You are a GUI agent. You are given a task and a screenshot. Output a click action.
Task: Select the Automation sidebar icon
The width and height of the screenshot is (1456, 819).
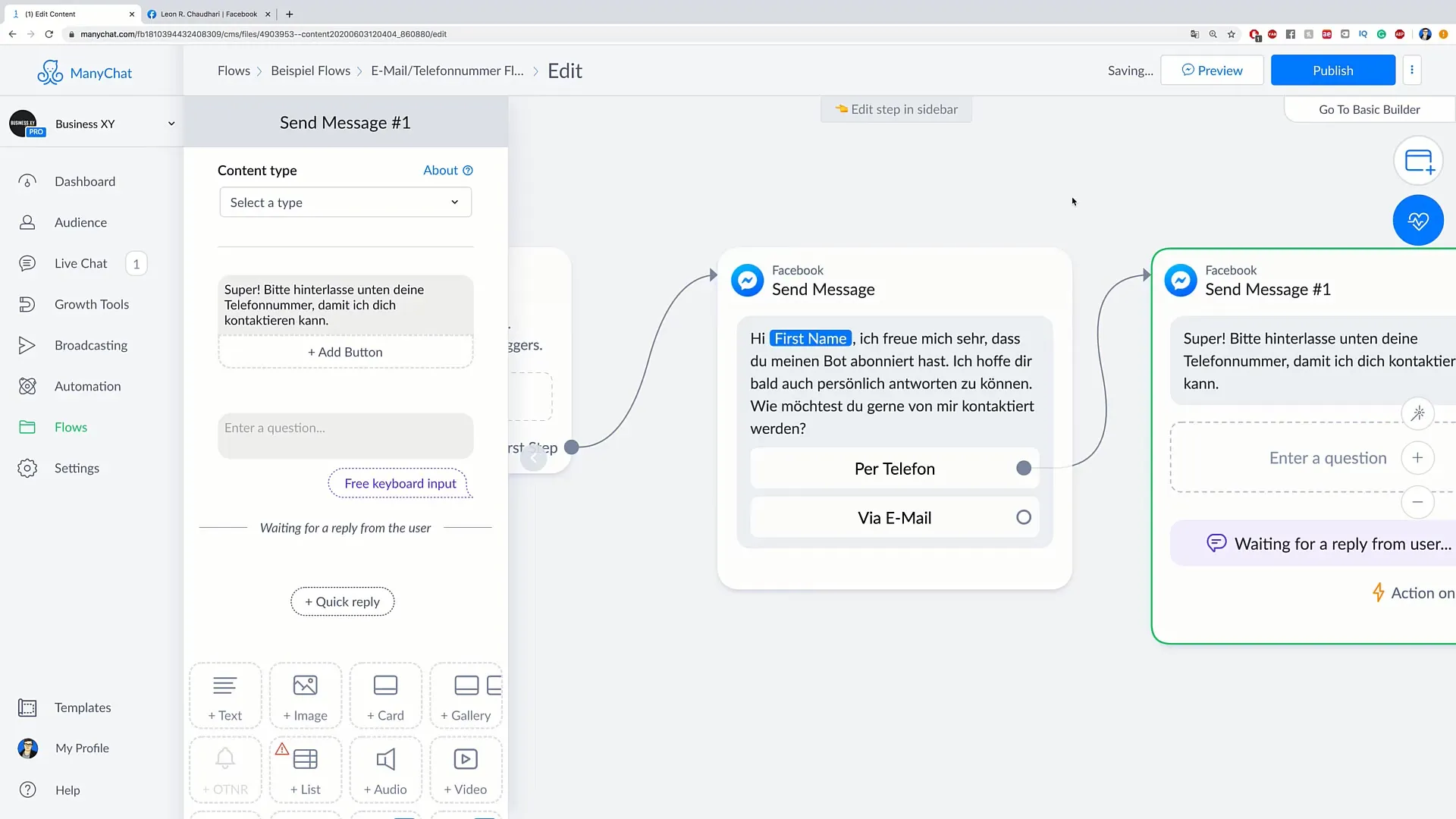point(27,386)
